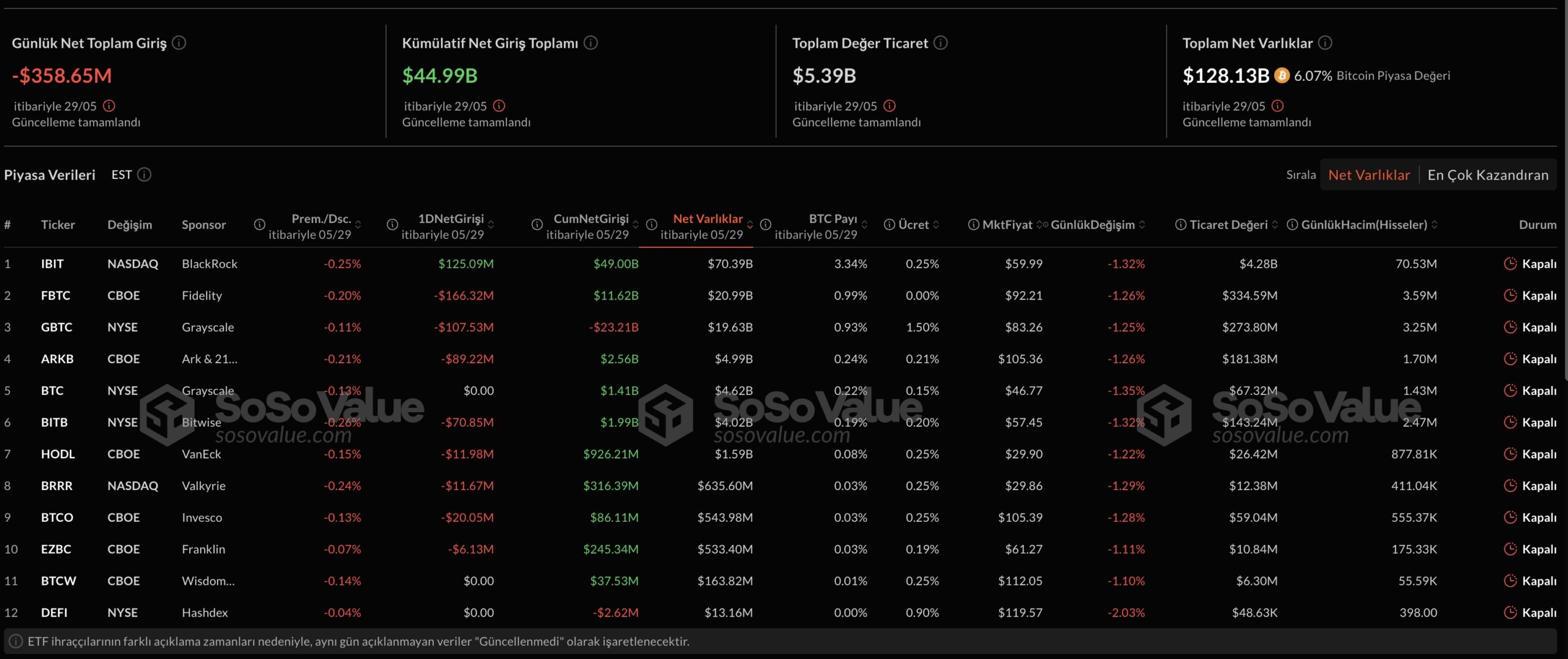This screenshot has height=659, width=1568.
Task: Sort by CumNetGirişi column arrows
Action: tap(636, 225)
